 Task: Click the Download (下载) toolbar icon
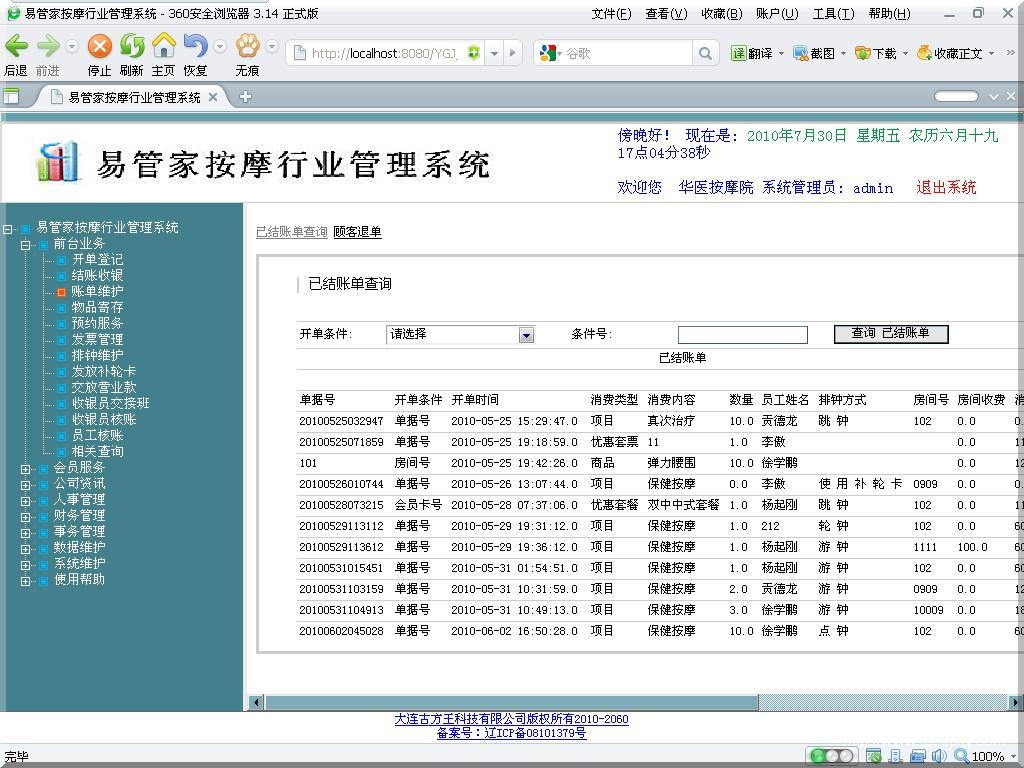click(x=876, y=53)
